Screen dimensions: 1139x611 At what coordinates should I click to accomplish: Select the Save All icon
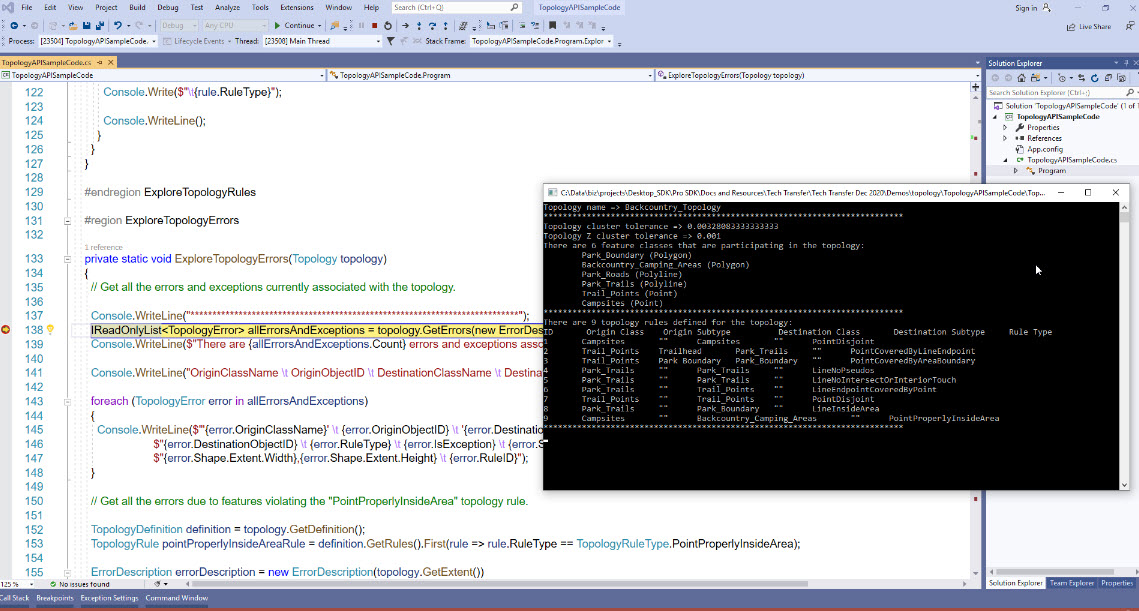(x=99, y=27)
